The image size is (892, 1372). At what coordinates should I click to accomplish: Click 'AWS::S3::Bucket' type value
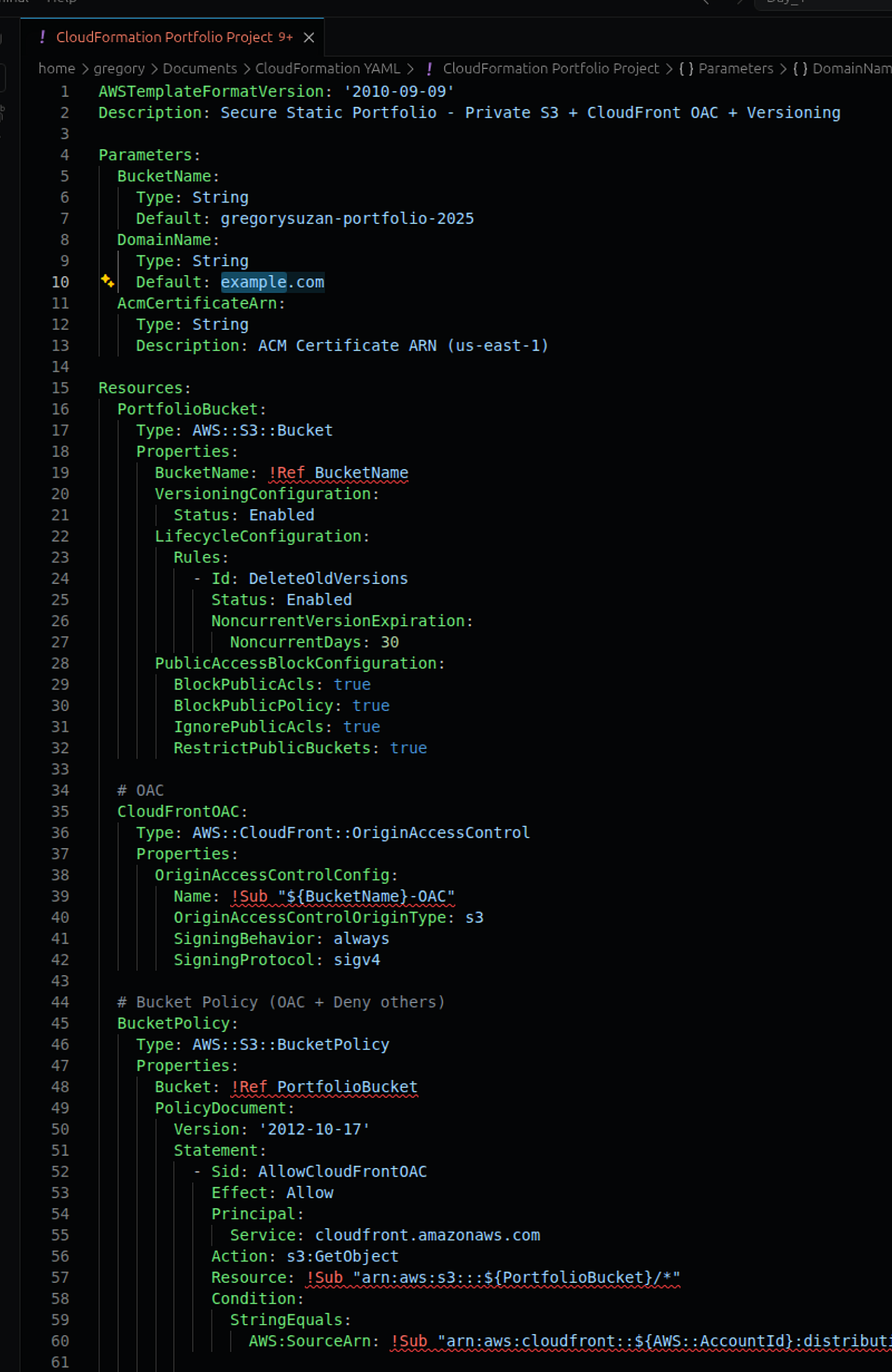pyautogui.click(x=262, y=430)
